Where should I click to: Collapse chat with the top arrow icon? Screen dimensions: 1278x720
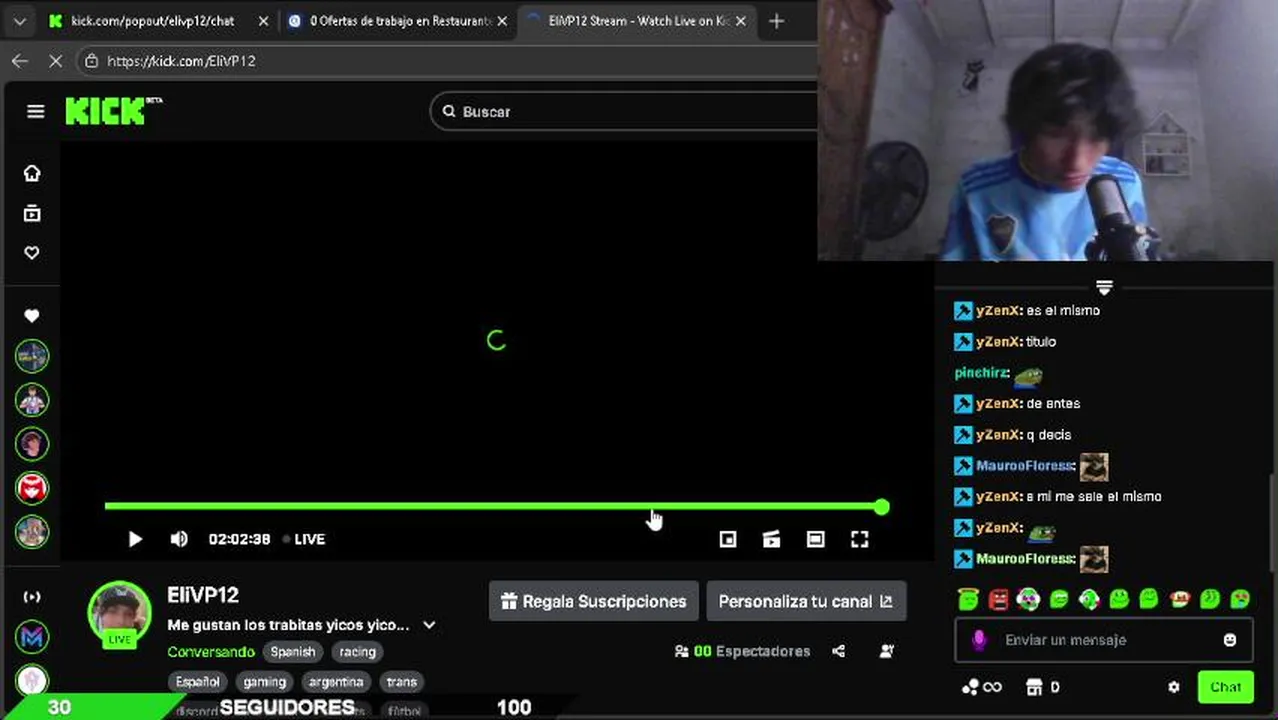click(1104, 287)
